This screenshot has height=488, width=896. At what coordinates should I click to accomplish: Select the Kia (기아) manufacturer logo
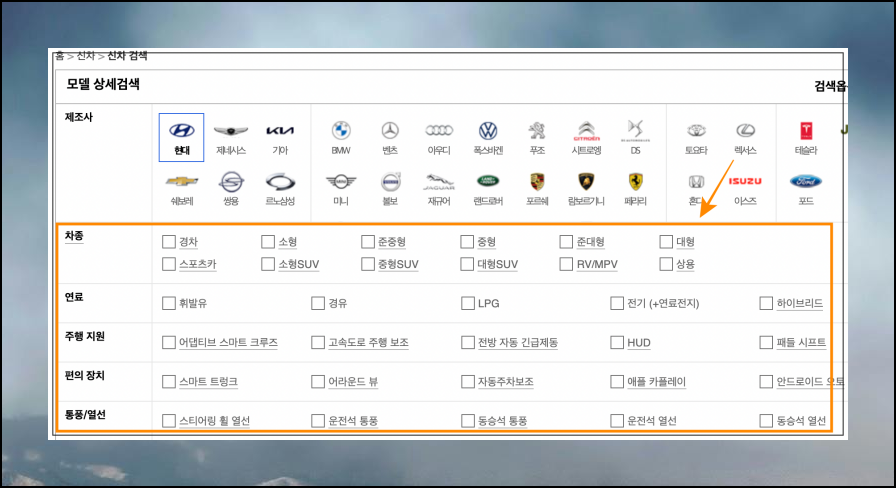[280, 131]
